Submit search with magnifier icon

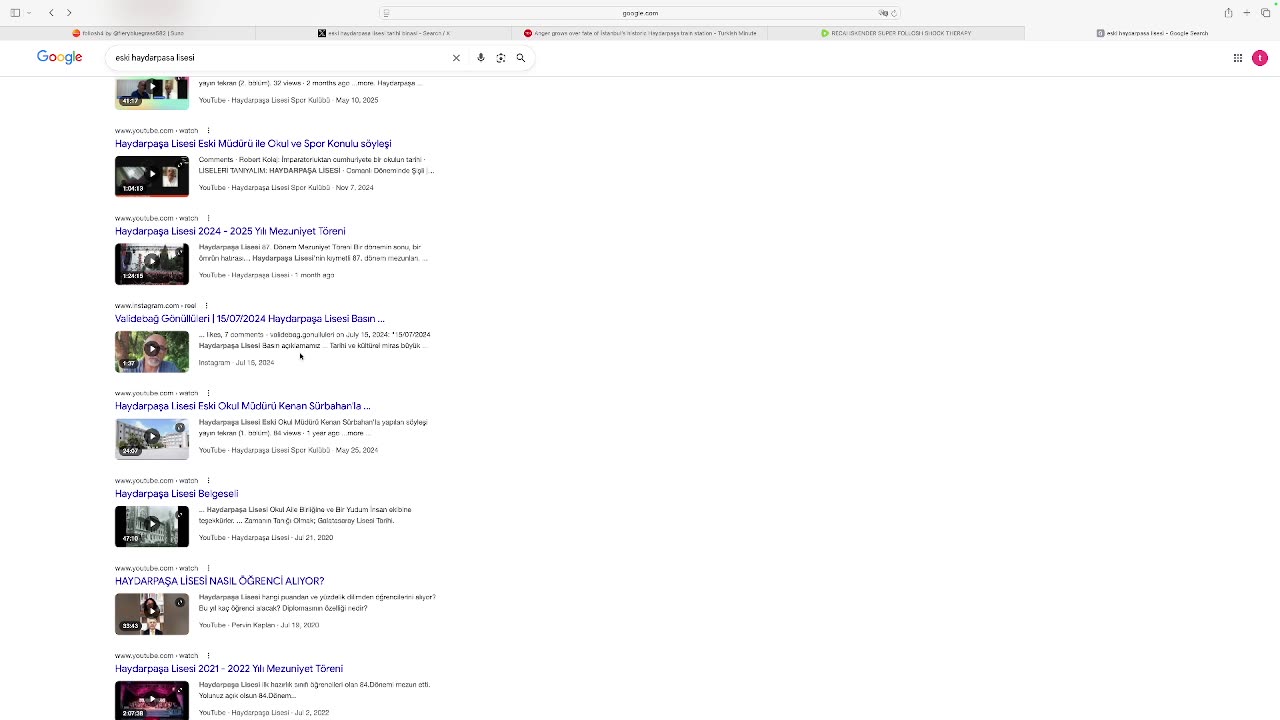pyautogui.click(x=521, y=58)
